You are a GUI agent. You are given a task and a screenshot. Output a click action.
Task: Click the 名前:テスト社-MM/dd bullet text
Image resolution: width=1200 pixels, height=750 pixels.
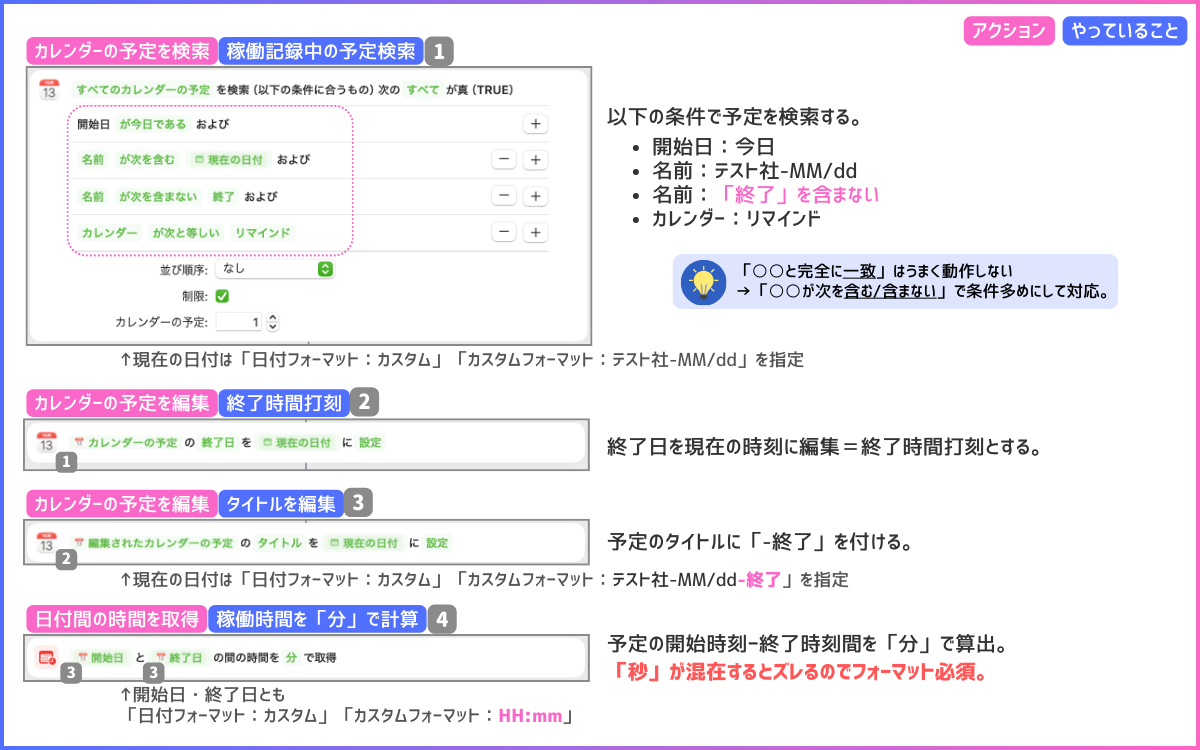[x=754, y=170]
